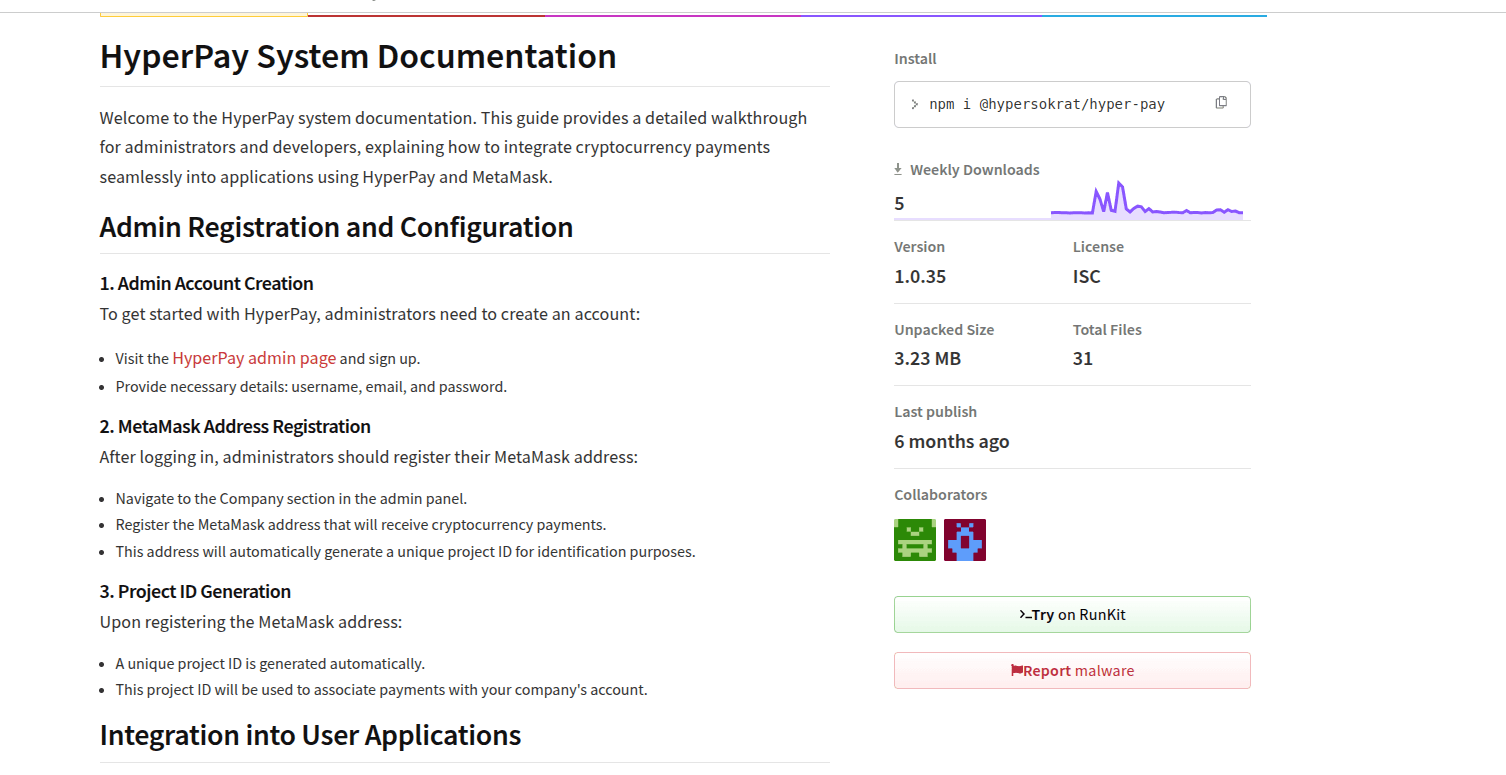
Task: Click version value 1.0.35
Action: [x=920, y=277]
